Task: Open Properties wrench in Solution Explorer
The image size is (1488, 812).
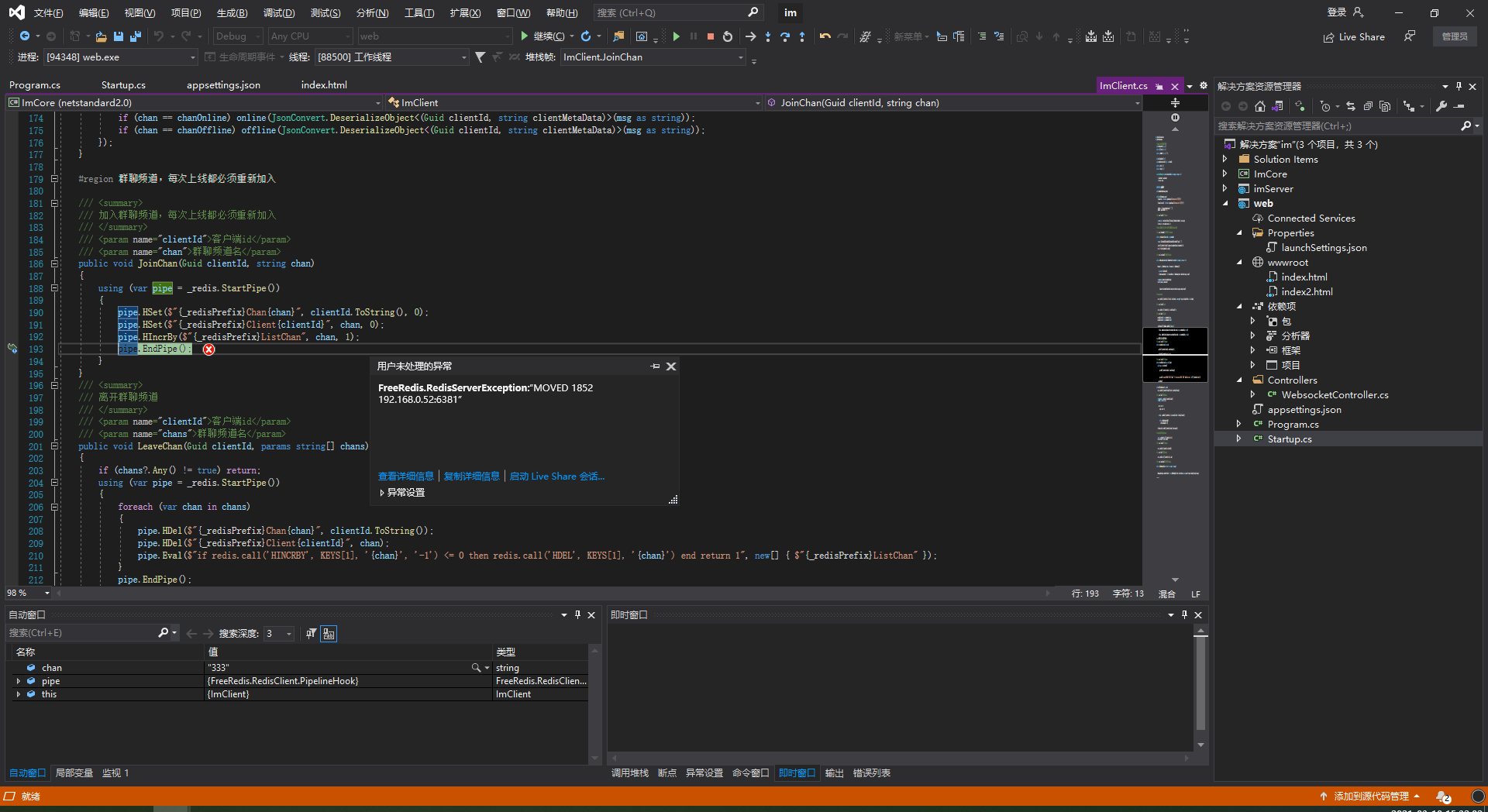Action: (1441, 106)
